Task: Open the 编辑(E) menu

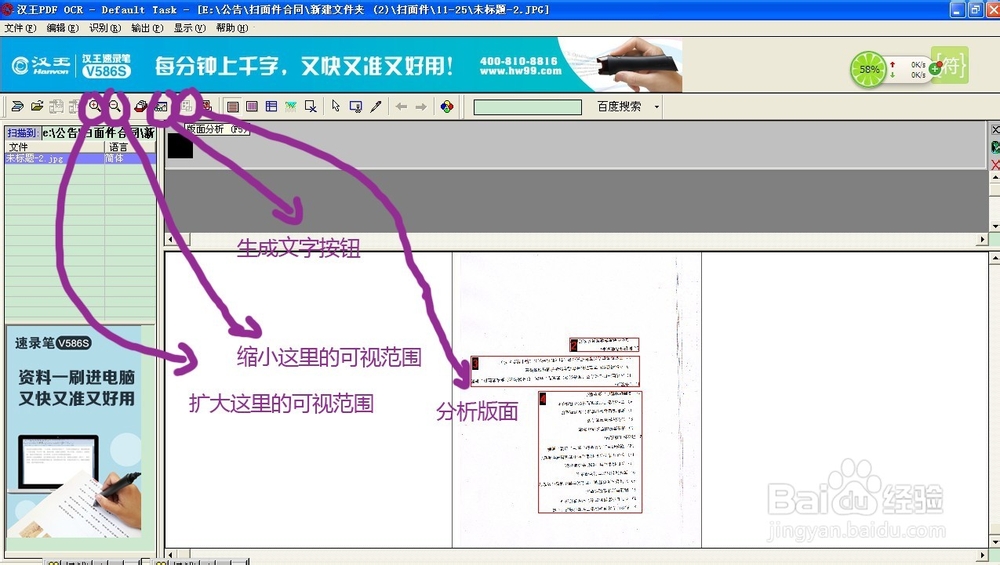Action: coord(62,28)
